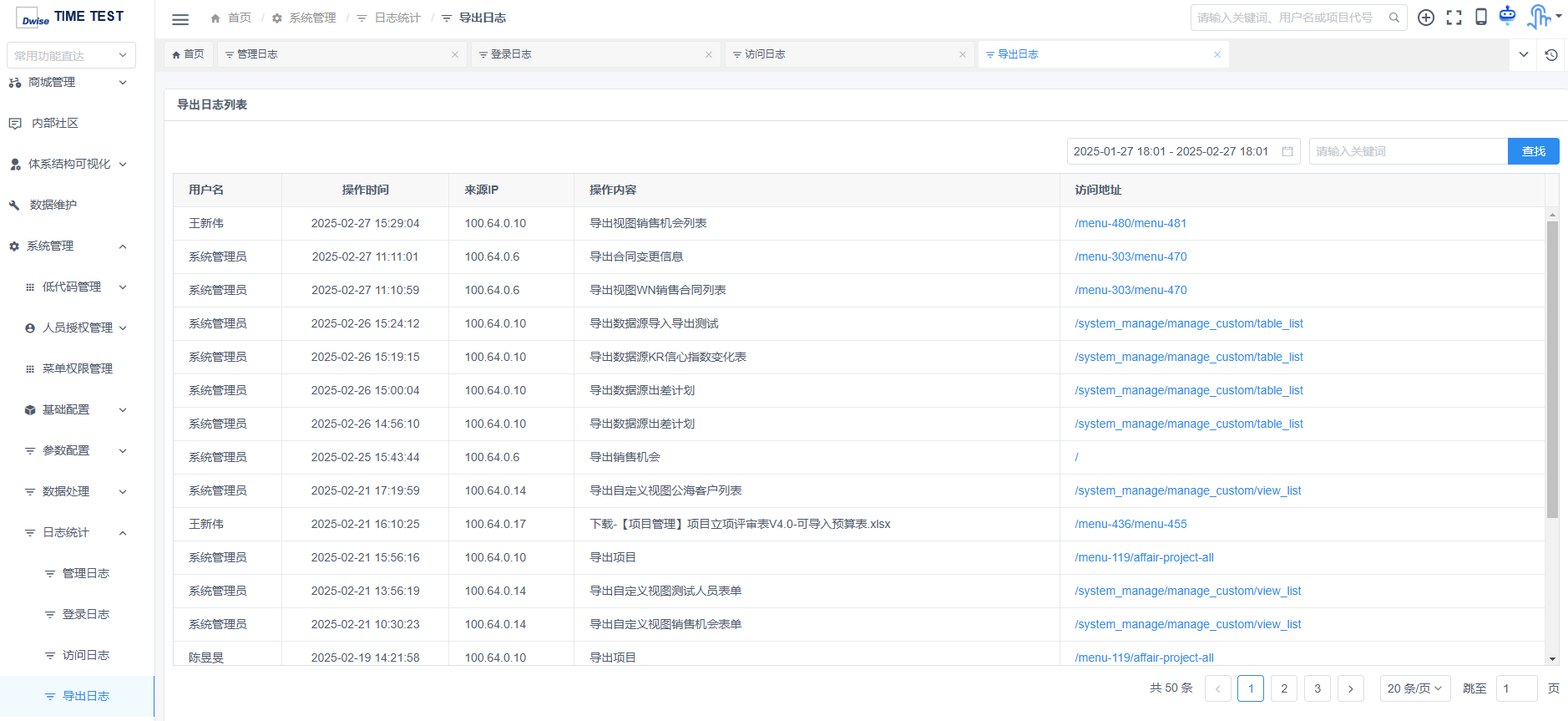The width and height of the screenshot is (1568, 721).
Task: Click the history refresh clock icon
Action: [x=1551, y=54]
